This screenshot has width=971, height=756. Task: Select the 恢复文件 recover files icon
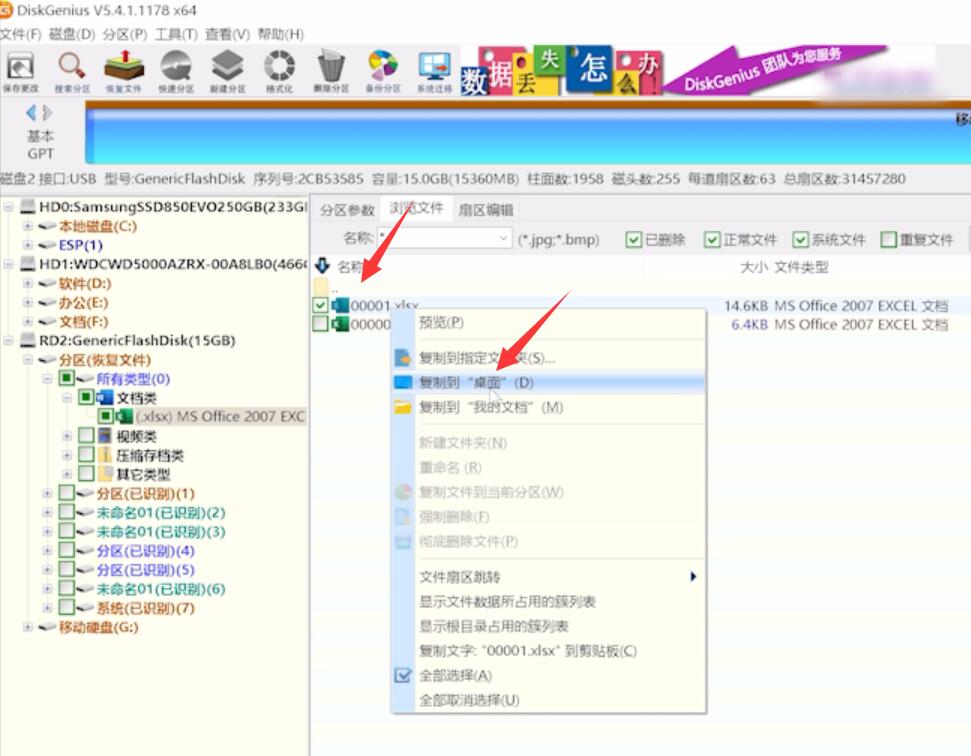pyautogui.click(x=123, y=70)
